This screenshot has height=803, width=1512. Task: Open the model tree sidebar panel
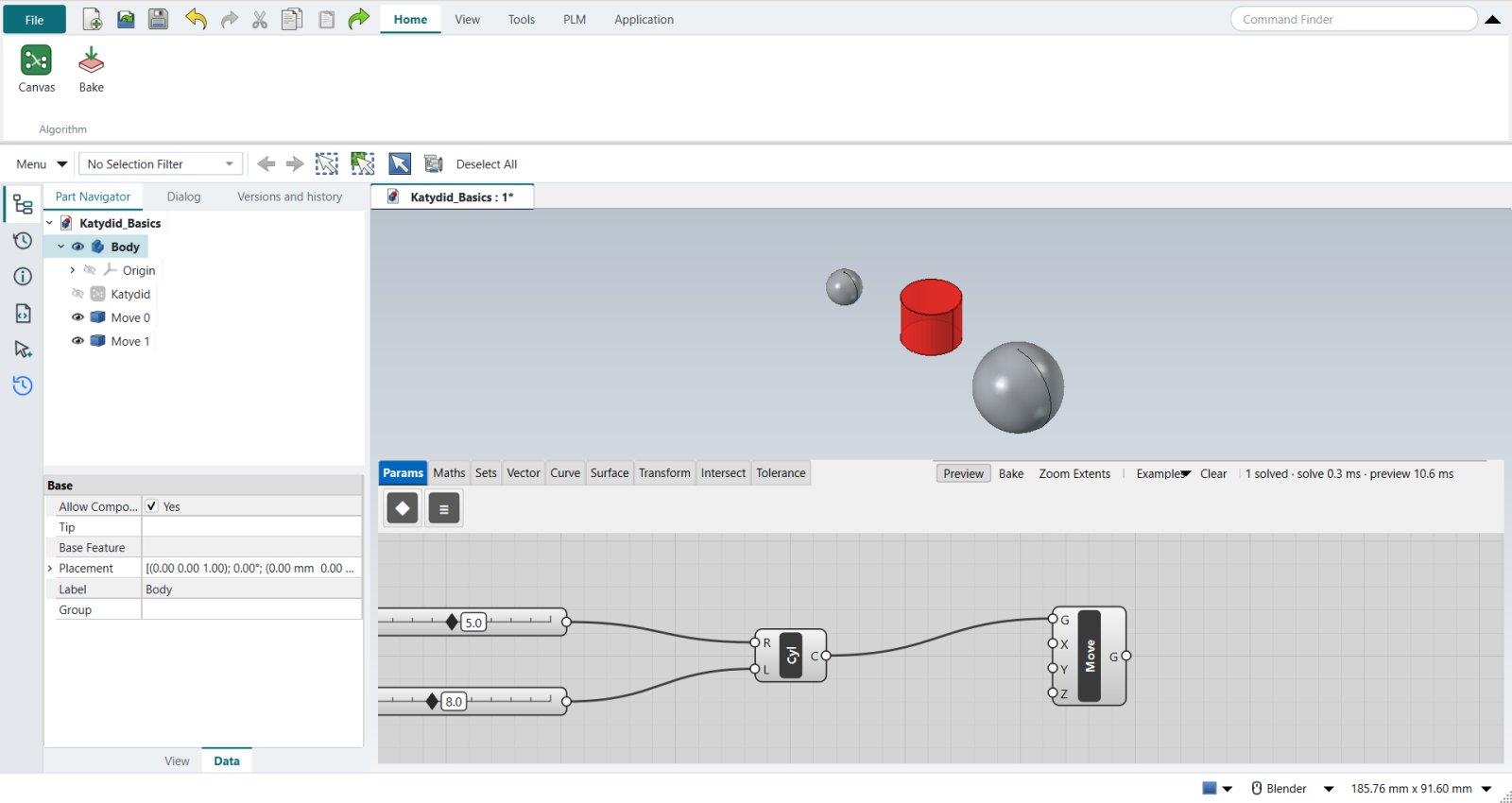23,204
